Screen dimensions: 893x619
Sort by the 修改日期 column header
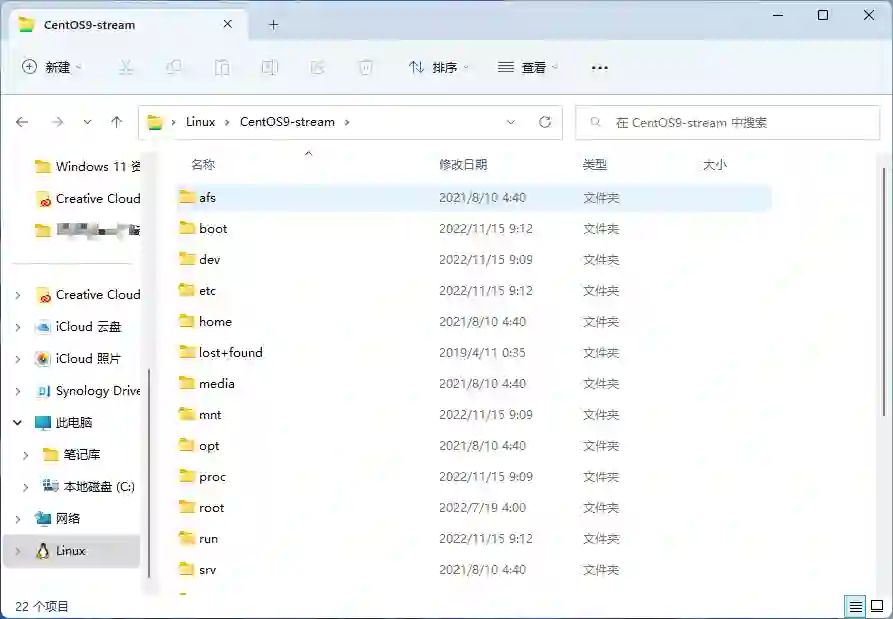pos(463,165)
